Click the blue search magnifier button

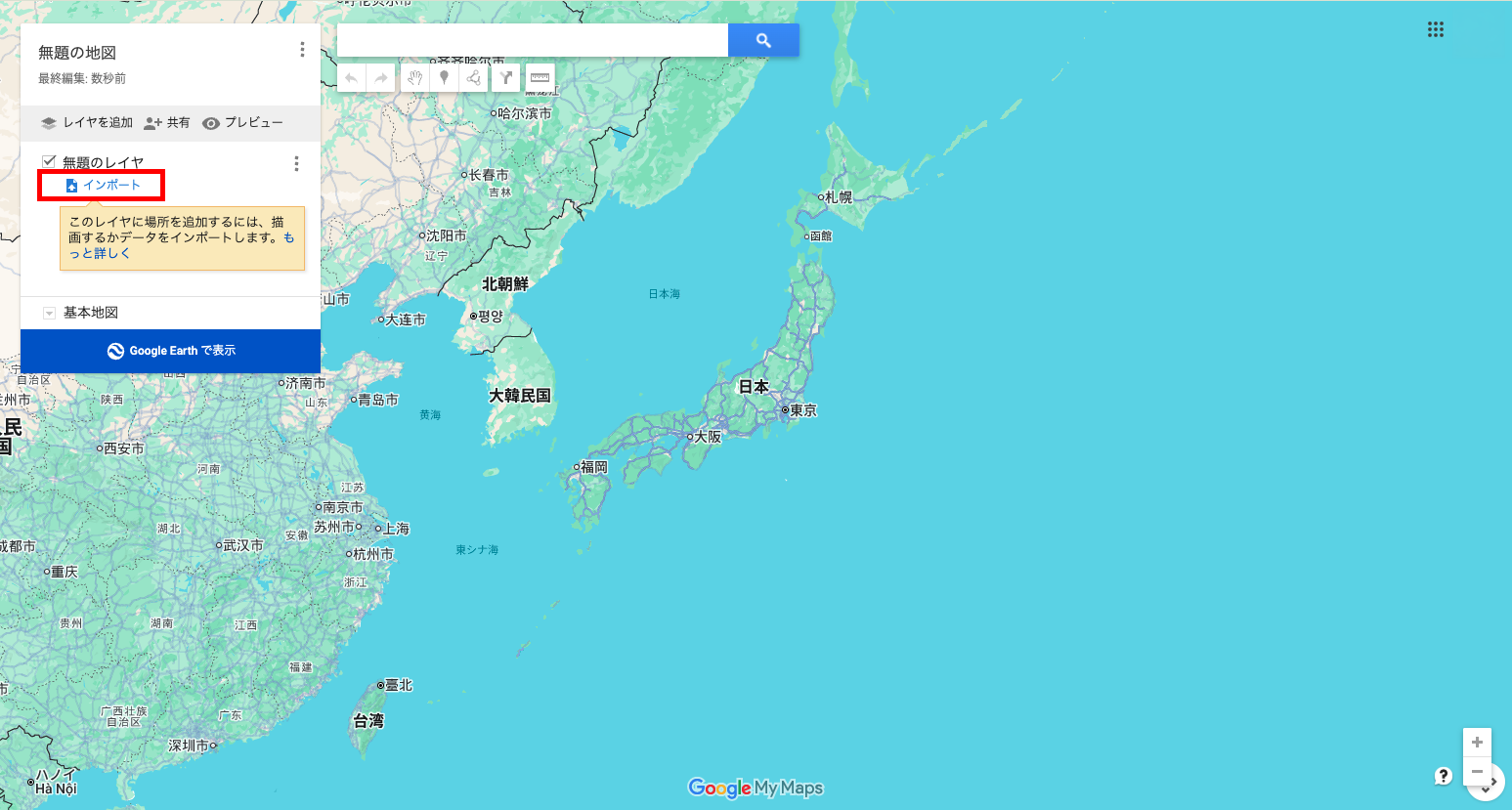(x=763, y=40)
